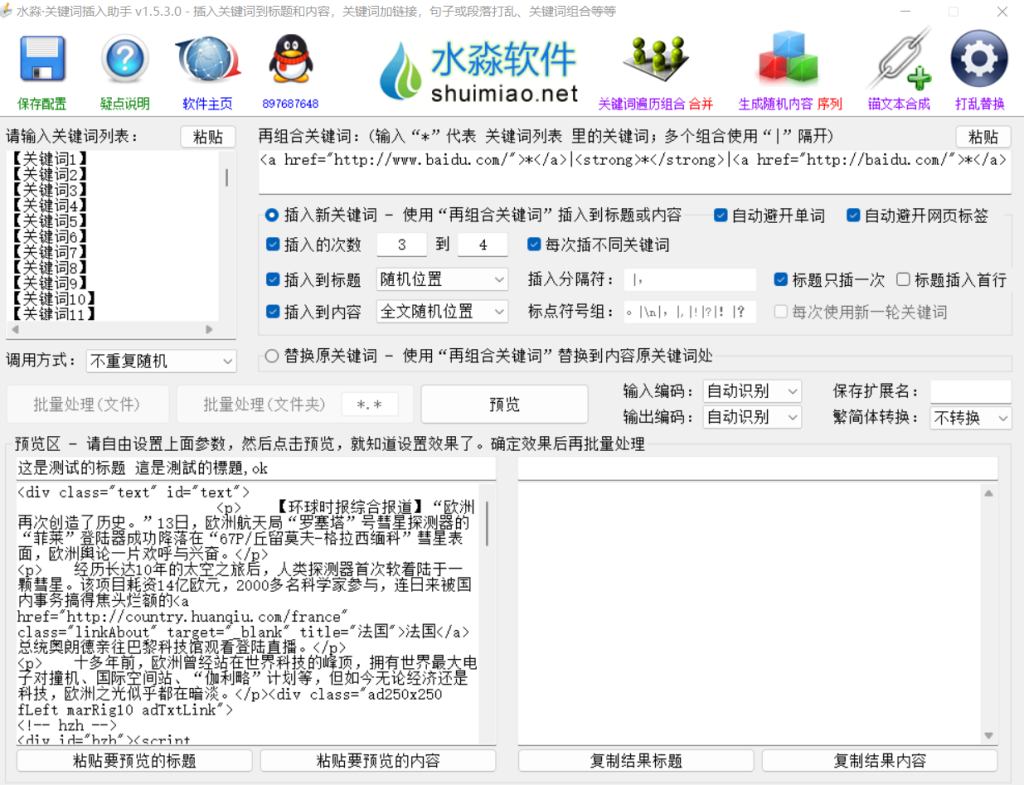Toggle the 自动避开单词 checkbox
Viewport: 1024px width, 785px height.
(x=721, y=215)
